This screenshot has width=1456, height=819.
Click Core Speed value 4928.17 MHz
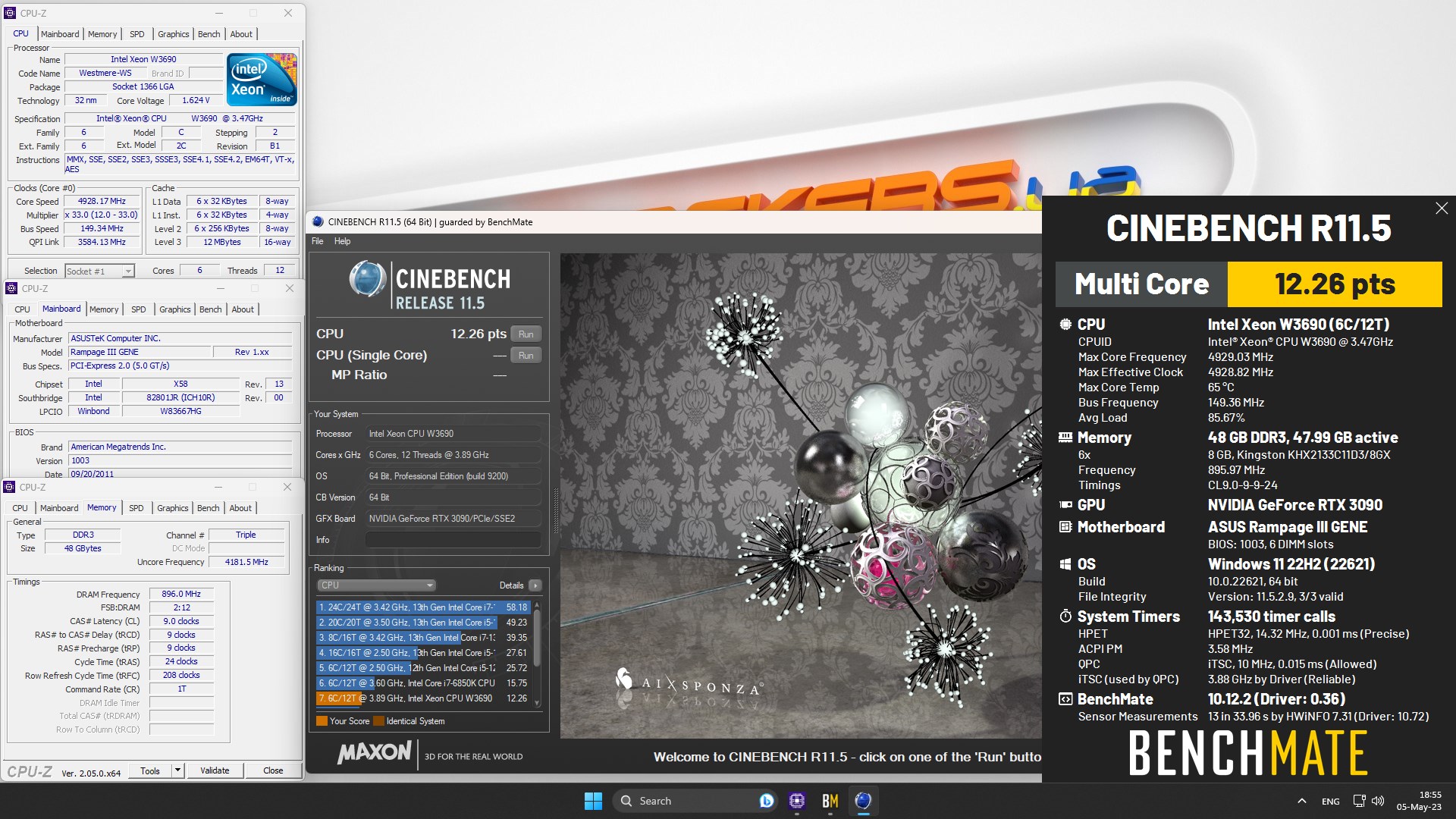(x=102, y=202)
